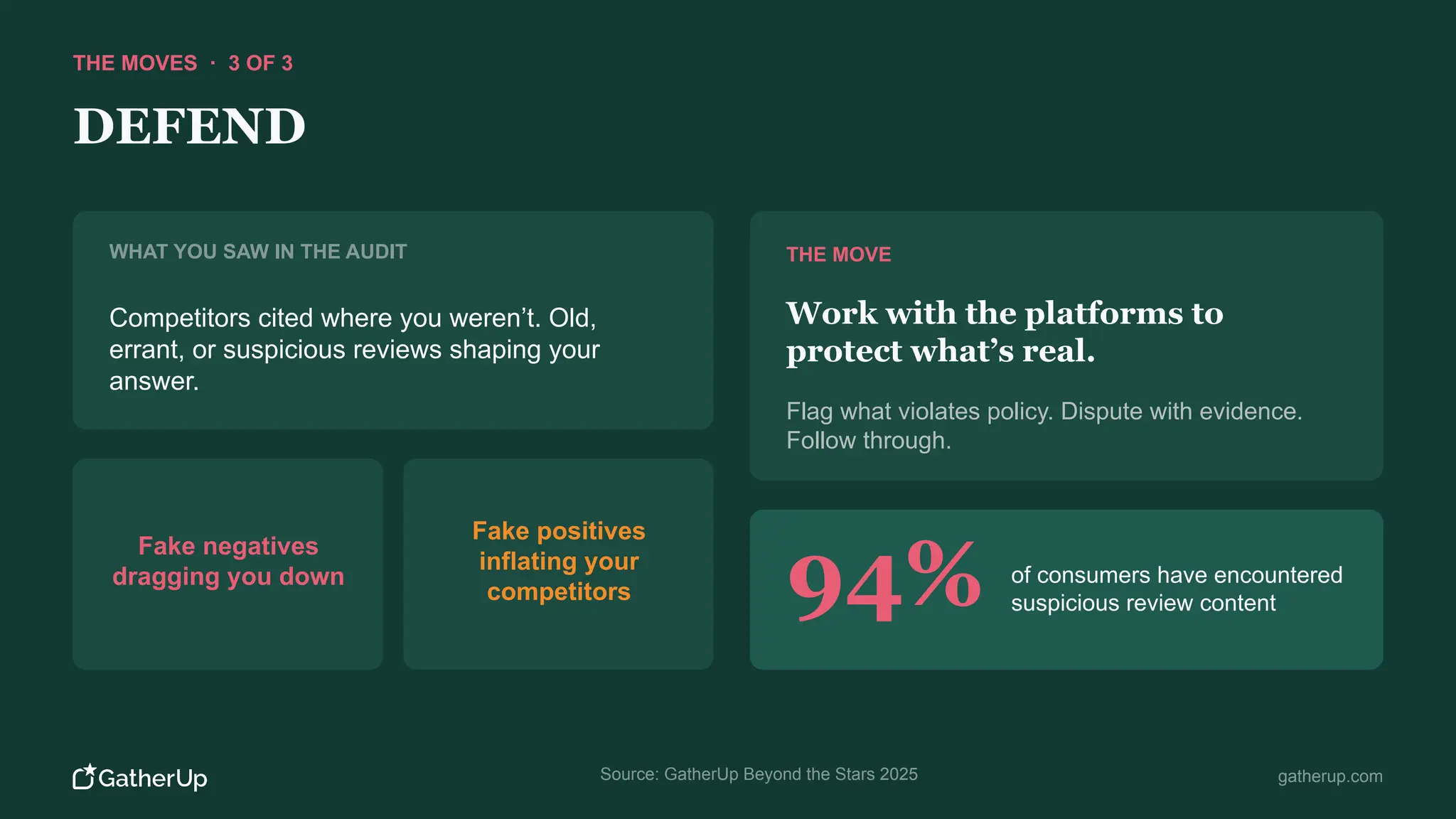Click the Flag what violates policy text
The image size is (1456, 819).
(x=1044, y=426)
